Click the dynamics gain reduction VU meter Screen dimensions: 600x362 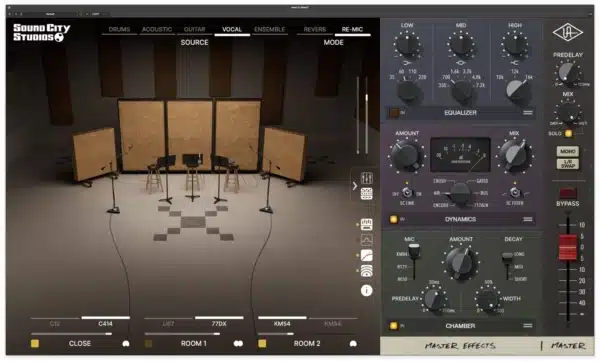coord(460,155)
